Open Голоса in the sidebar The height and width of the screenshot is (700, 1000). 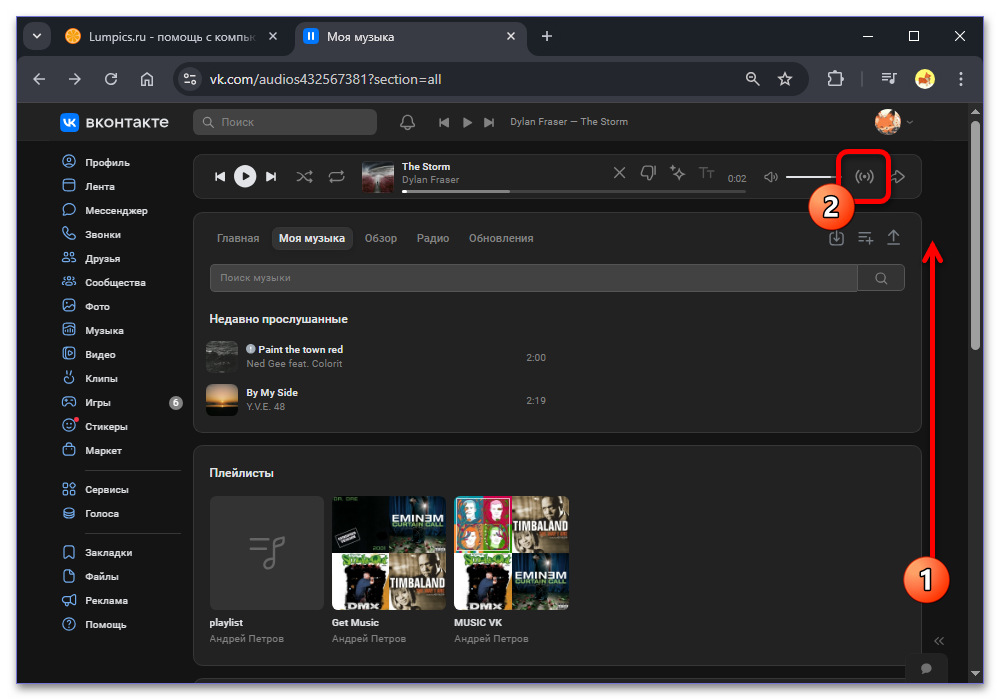[90, 513]
